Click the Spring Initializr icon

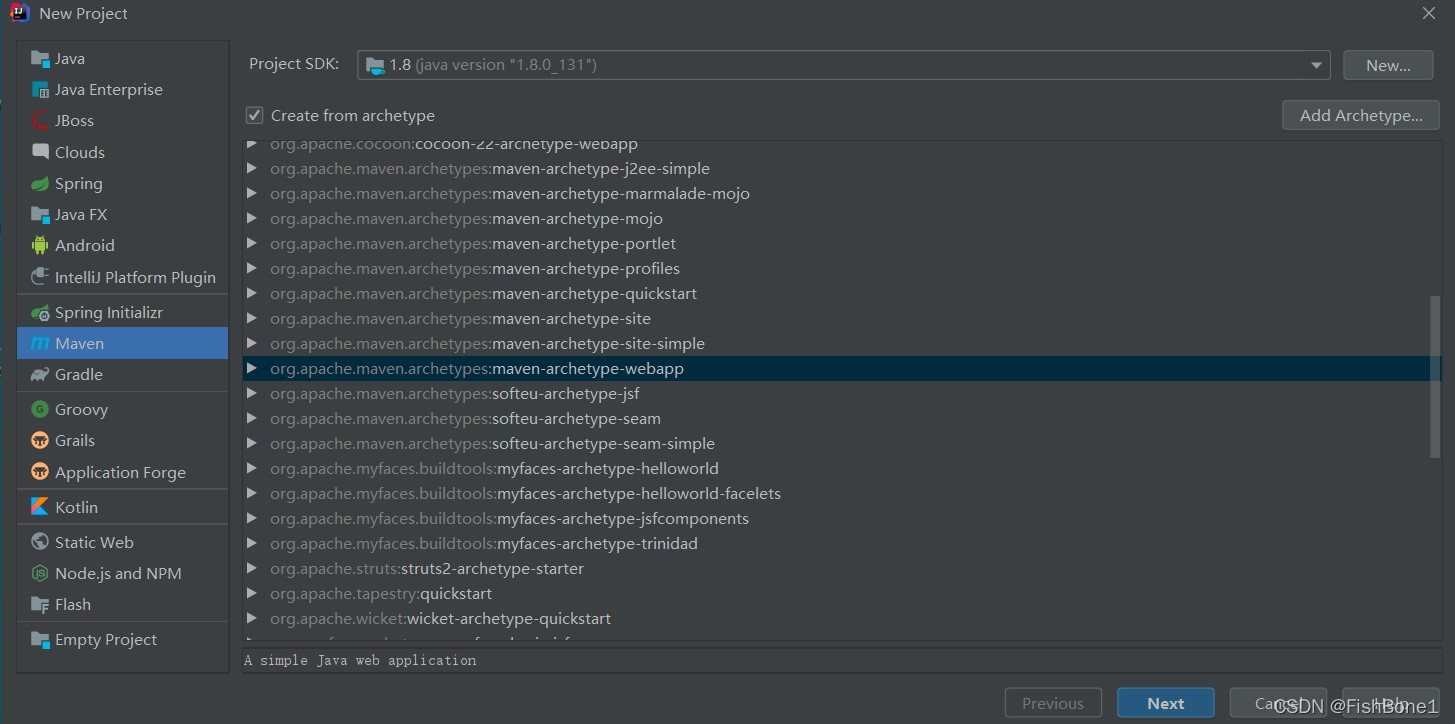[x=40, y=313]
